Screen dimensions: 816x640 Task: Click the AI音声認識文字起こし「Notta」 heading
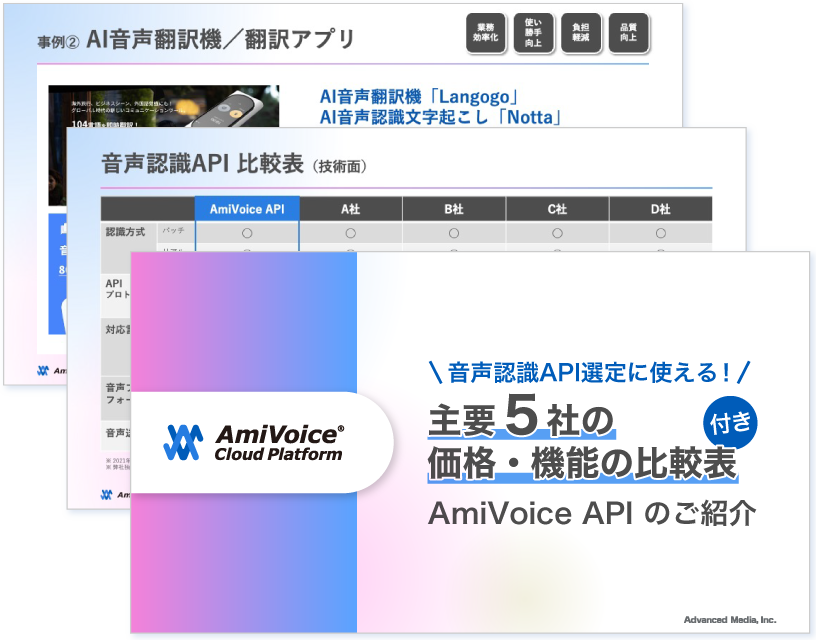[441, 117]
